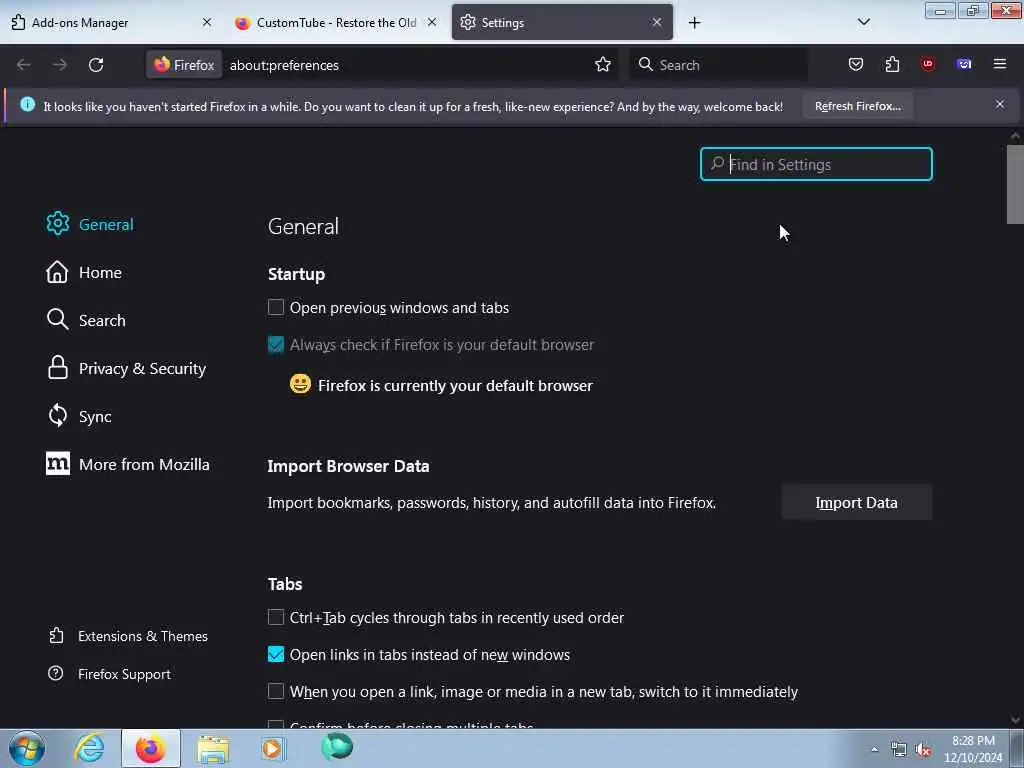Click the forward navigation arrow
This screenshot has width=1024, height=768.
[59, 65]
